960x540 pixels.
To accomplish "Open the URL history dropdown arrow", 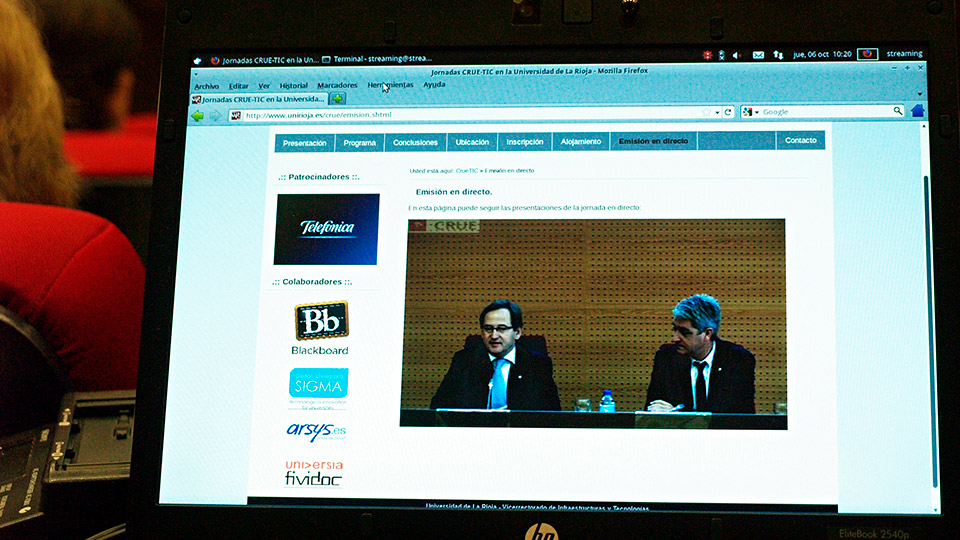I will 717,113.
